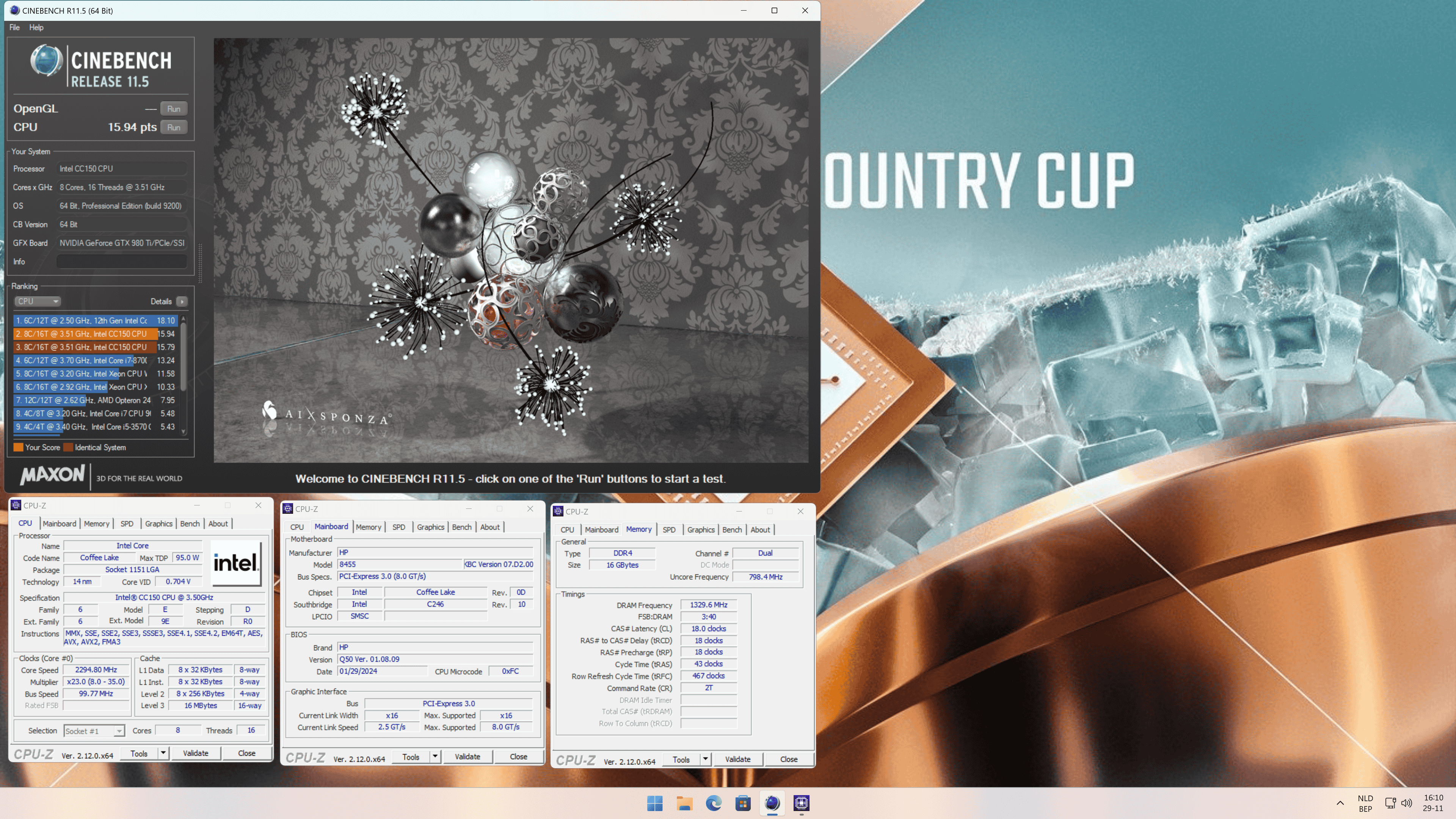Screen dimensions: 1456x819
Task: Click MAXON logo
Action: [53, 475]
